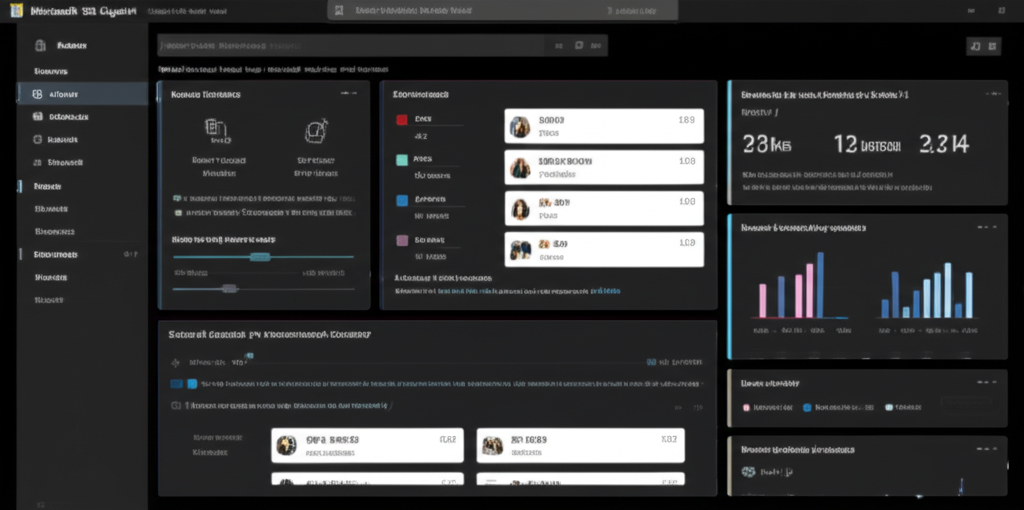Click the red color swatch
1024x510 pixels.
coord(402,120)
